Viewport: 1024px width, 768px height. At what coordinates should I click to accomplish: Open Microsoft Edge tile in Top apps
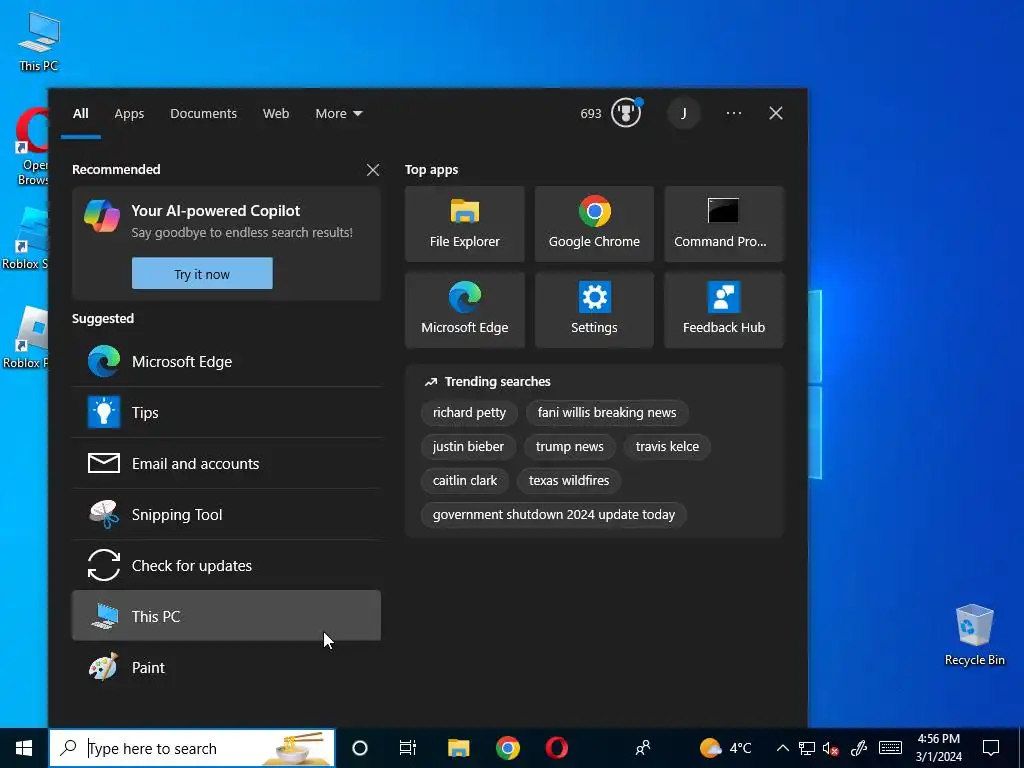click(x=464, y=310)
